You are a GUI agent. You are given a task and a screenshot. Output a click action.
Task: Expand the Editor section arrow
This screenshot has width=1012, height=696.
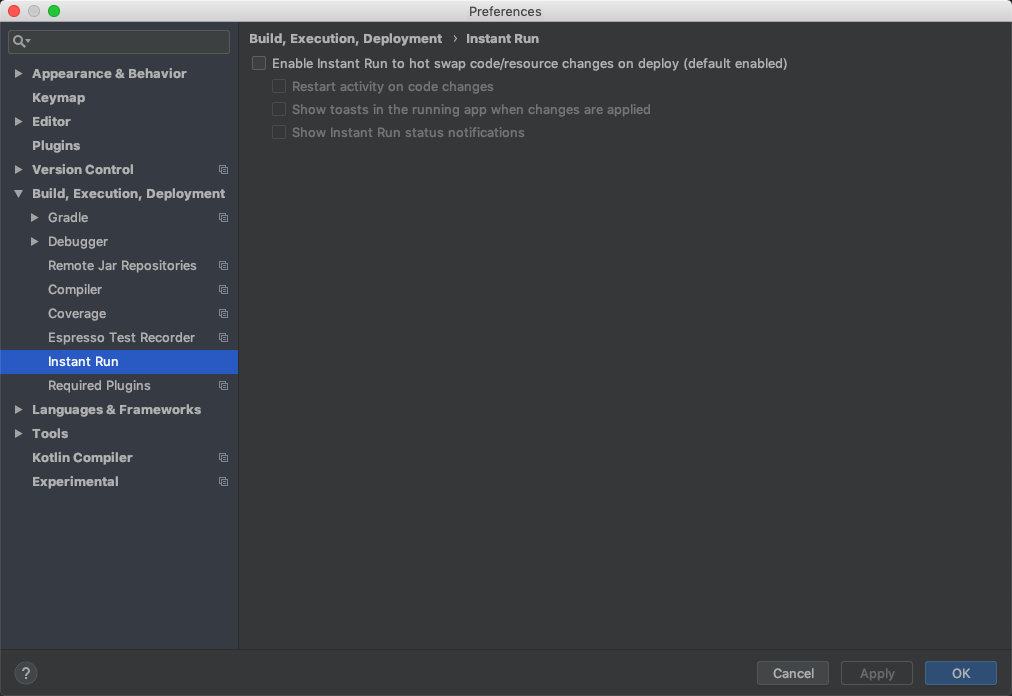coord(19,121)
